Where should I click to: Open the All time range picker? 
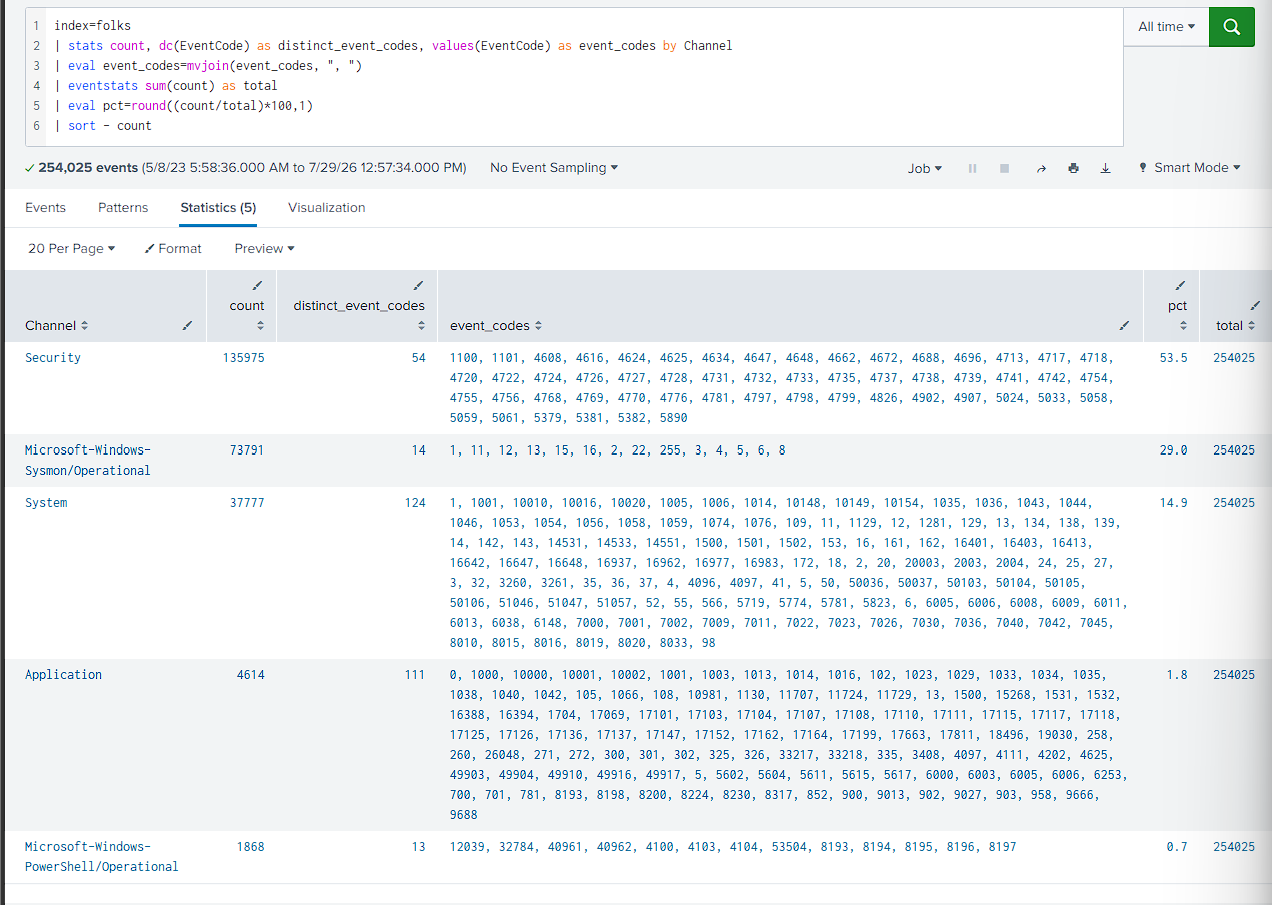[x=1166, y=27]
